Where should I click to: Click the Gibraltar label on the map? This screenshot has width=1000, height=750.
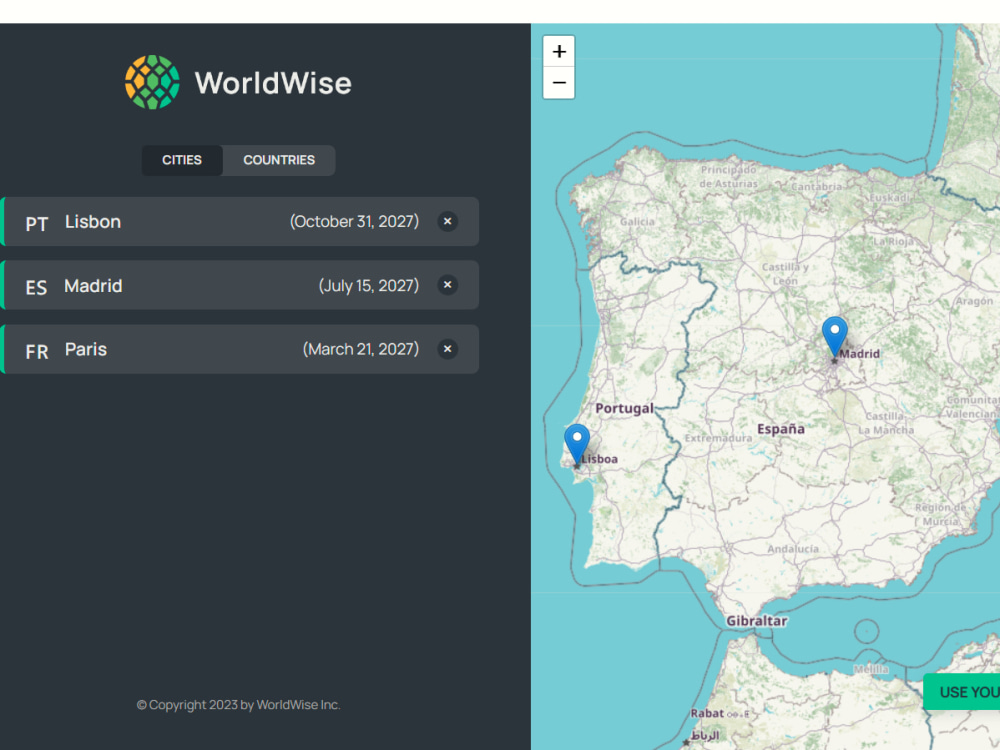[x=757, y=621]
